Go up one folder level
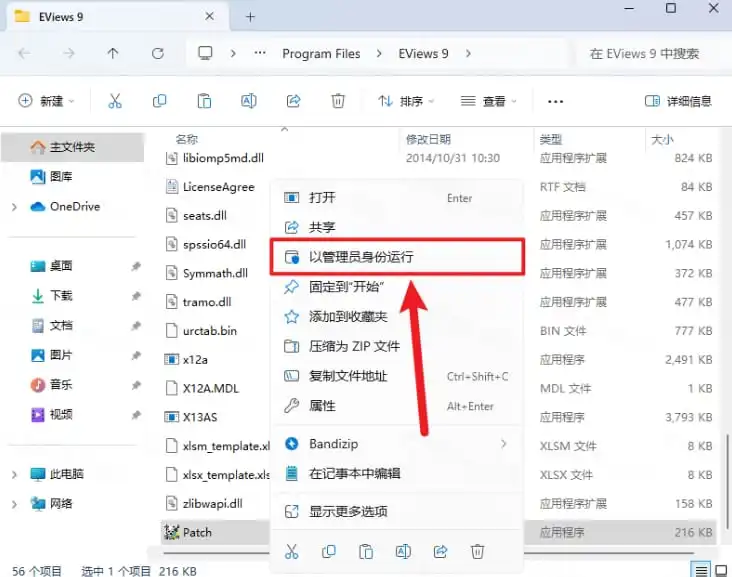Viewport: 732px width, 577px height. point(113,54)
